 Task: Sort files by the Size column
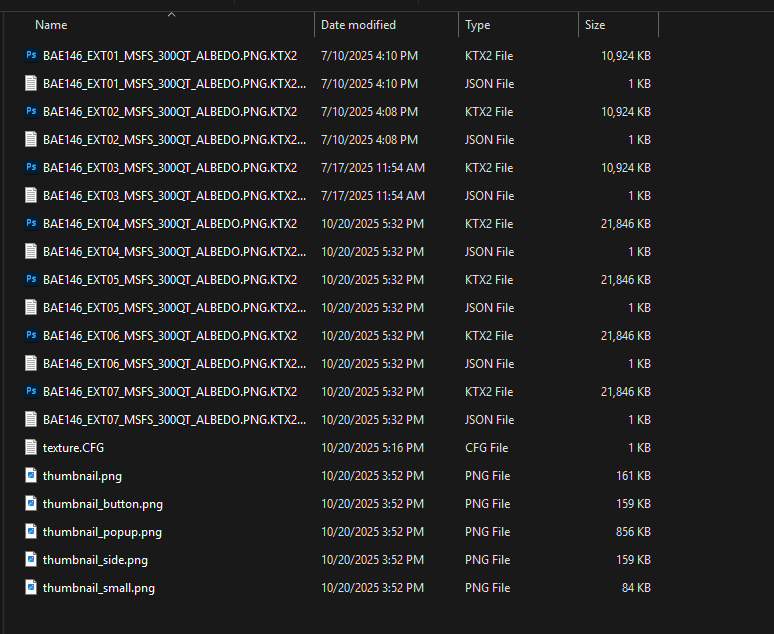click(595, 25)
